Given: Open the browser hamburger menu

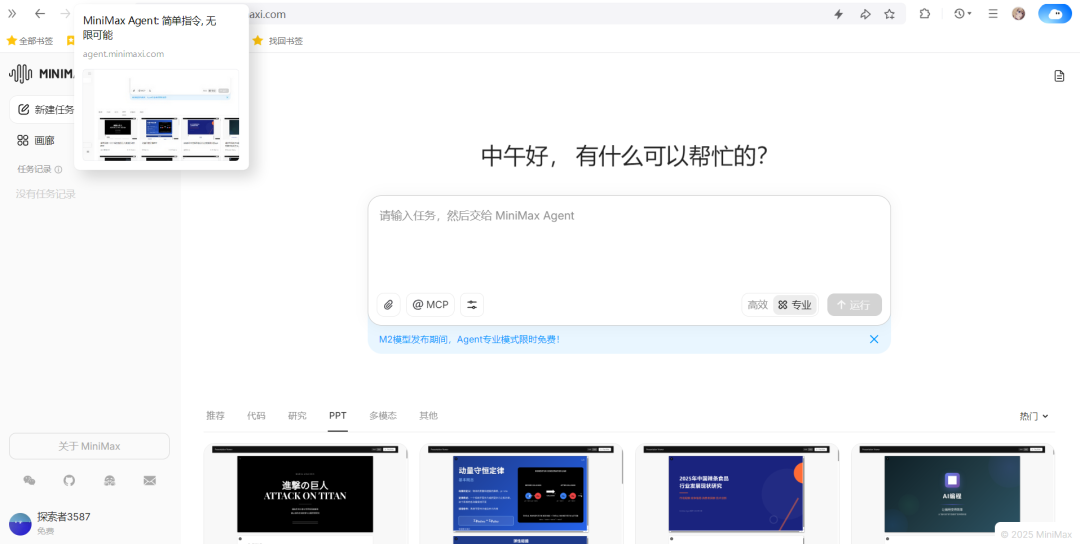Looking at the screenshot, I should [x=993, y=14].
